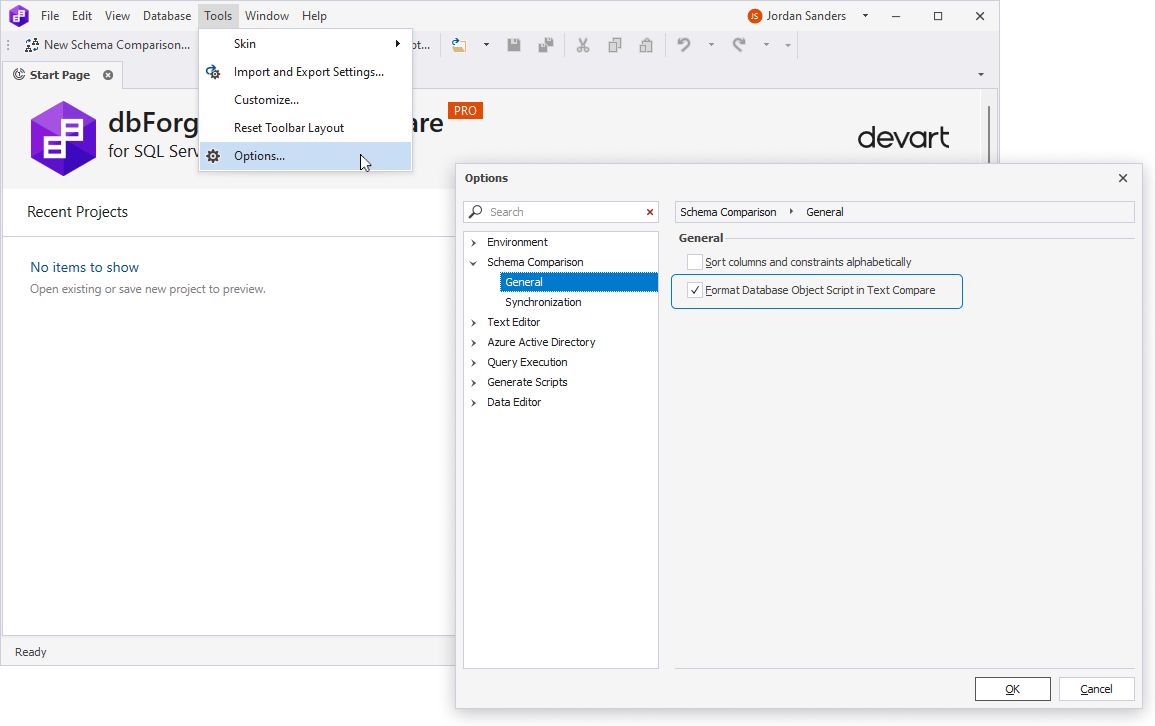Expand the Environment tree node
The width and height of the screenshot is (1155, 726).
coord(474,242)
